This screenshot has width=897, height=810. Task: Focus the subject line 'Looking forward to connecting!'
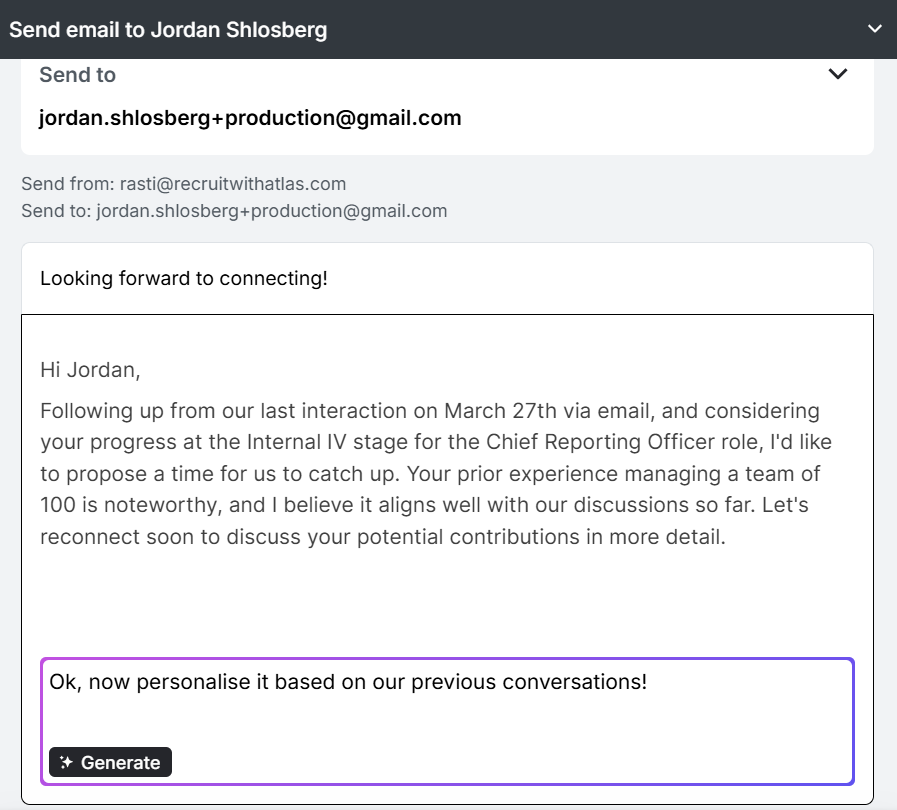[x=447, y=279]
